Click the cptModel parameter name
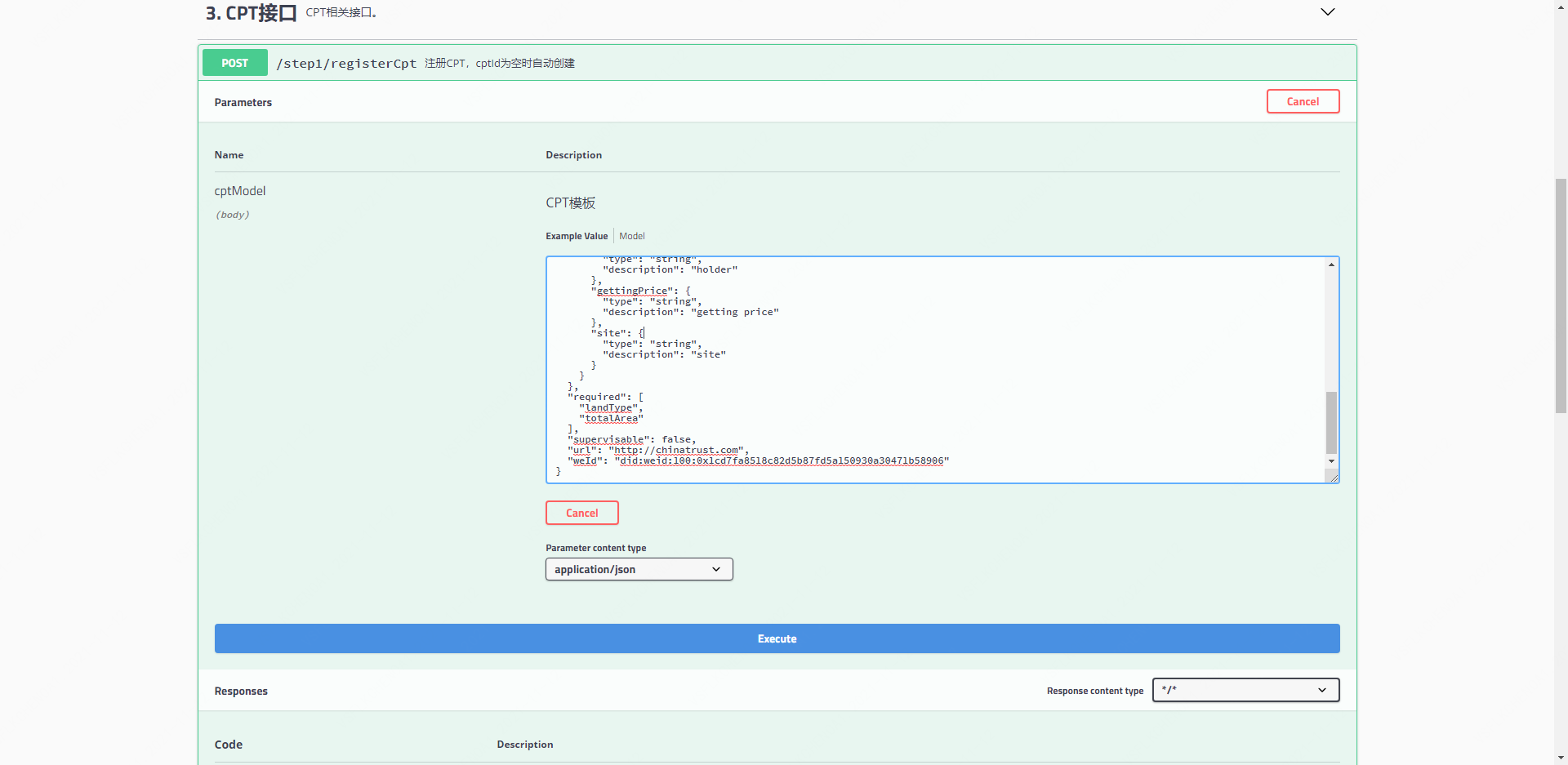The image size is (1568, 765). pos(240,191)
